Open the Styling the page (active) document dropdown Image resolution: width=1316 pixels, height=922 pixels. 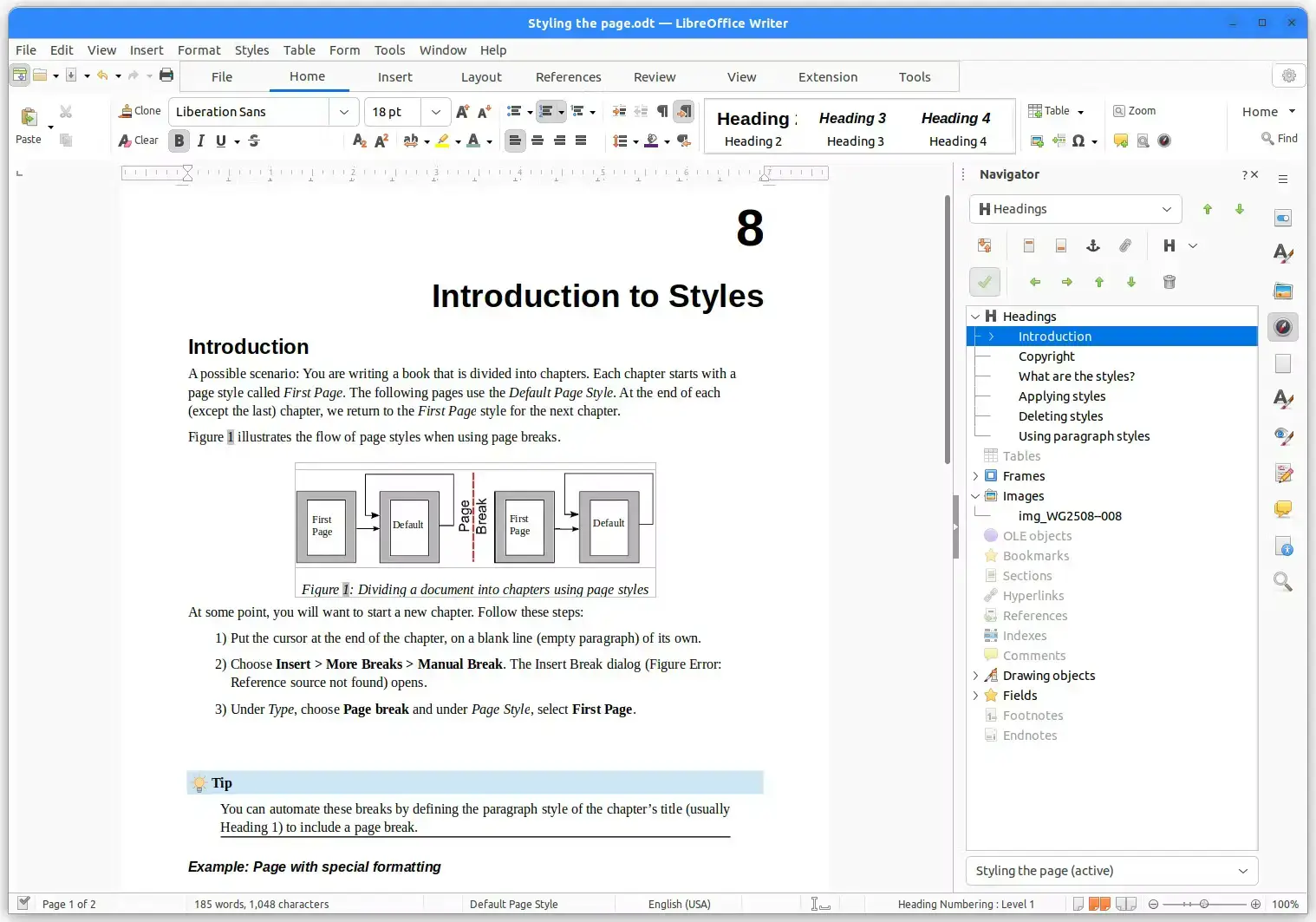pos(1111,871)
